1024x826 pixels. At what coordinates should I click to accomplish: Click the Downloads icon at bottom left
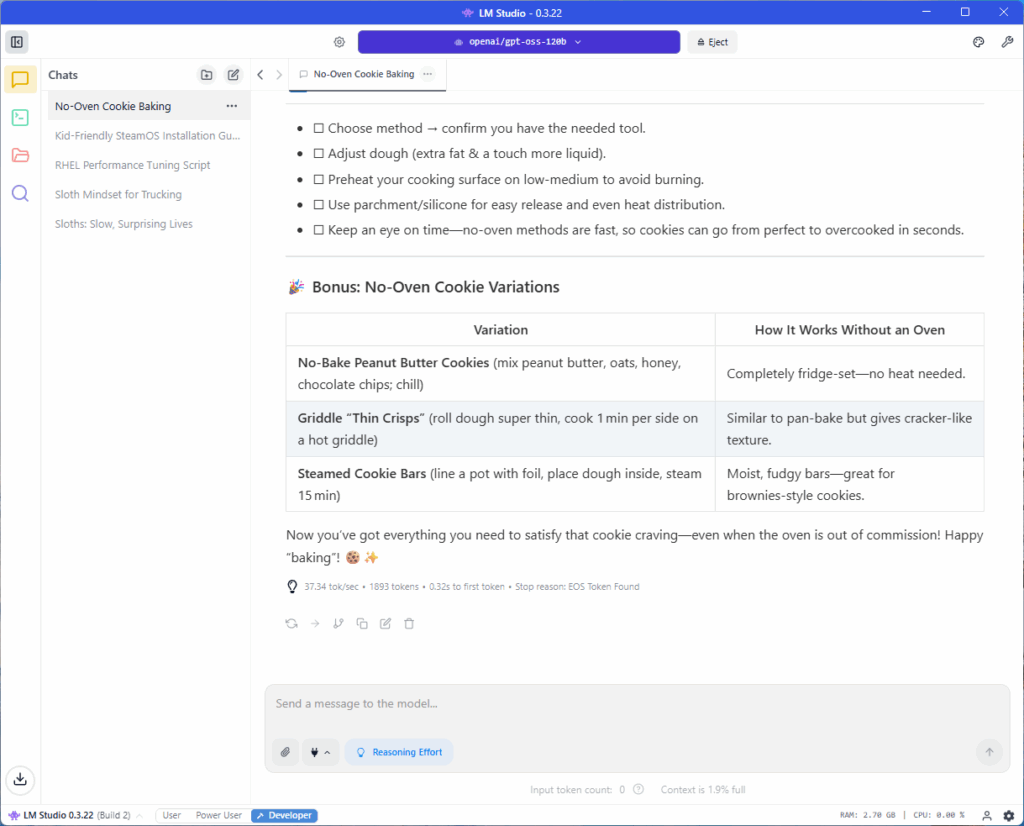coord(20,779)
